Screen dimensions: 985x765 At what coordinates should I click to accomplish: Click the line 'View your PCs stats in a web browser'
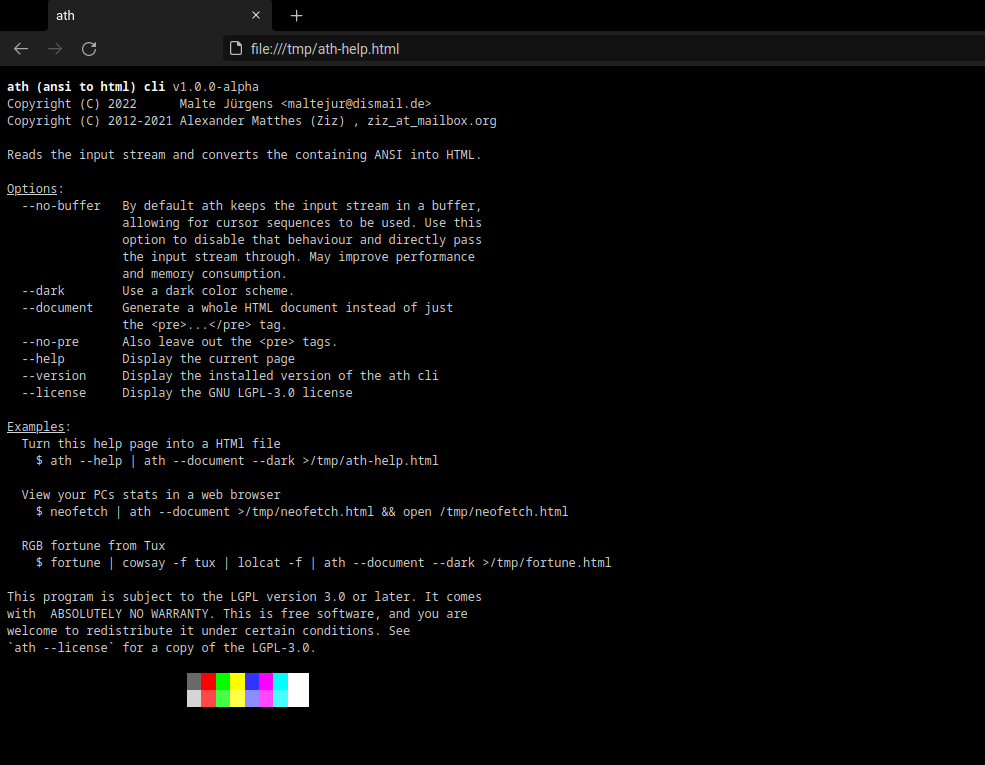coord(151,494)
